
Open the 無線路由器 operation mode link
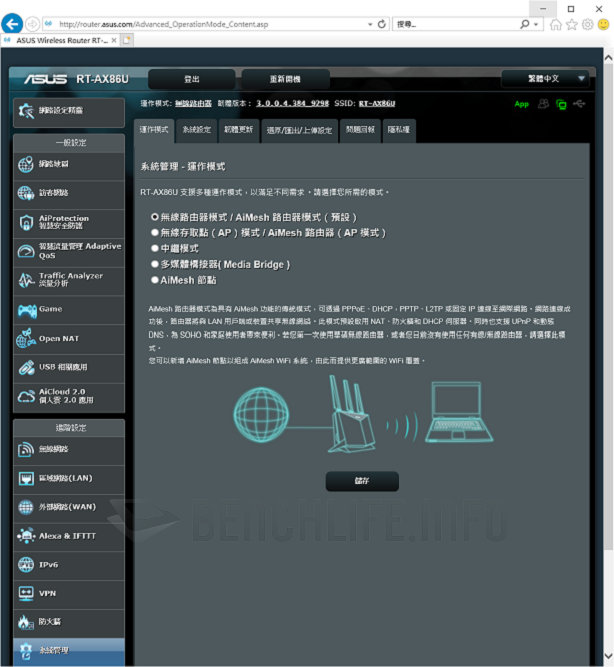193,103
